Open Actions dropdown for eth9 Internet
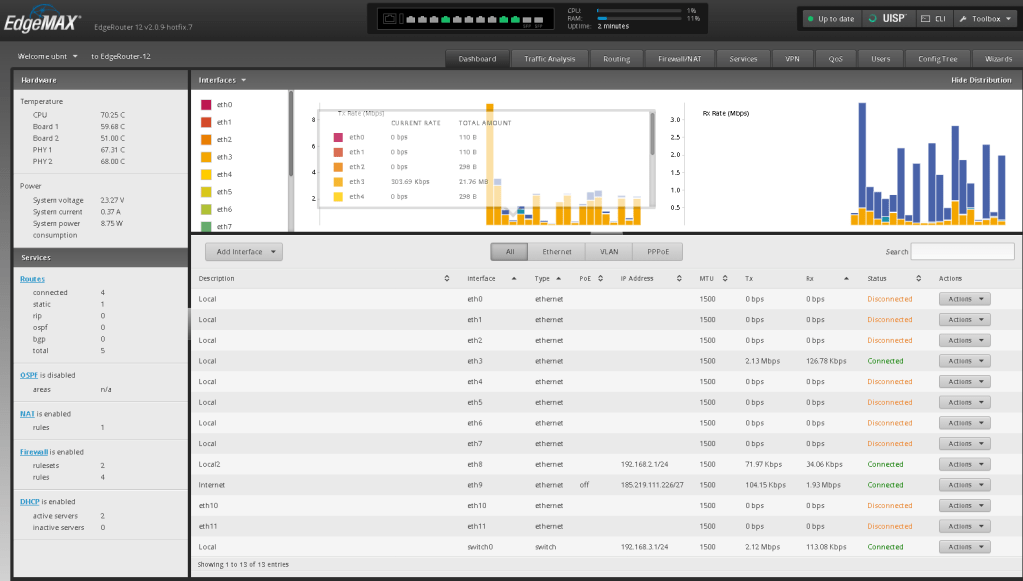 pyautogui.click(x=965, y=485)
